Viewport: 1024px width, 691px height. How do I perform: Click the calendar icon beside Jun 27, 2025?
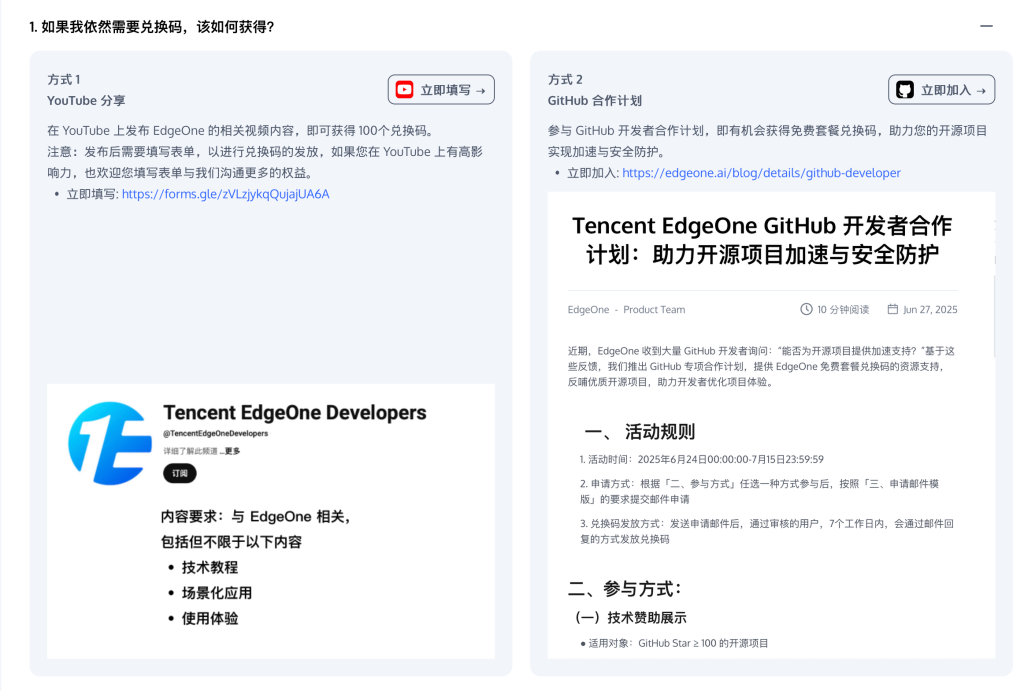pos(893,310)
